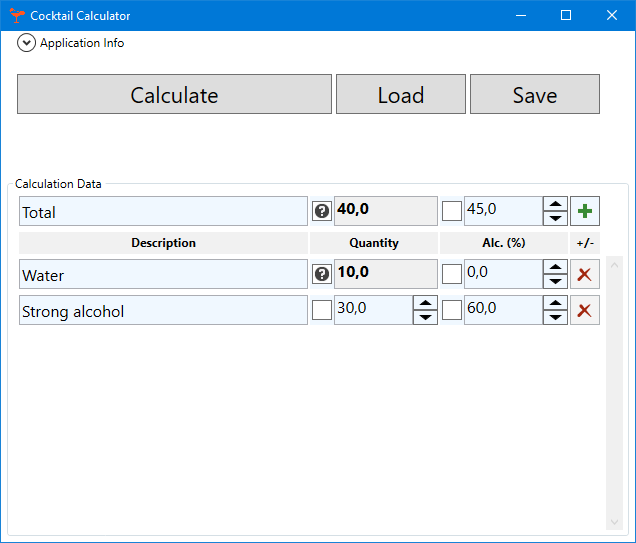Decrease Strong alcohol quantity with down arrow
The width and height of the screenshot is (636, 543).
click(425, 317)
